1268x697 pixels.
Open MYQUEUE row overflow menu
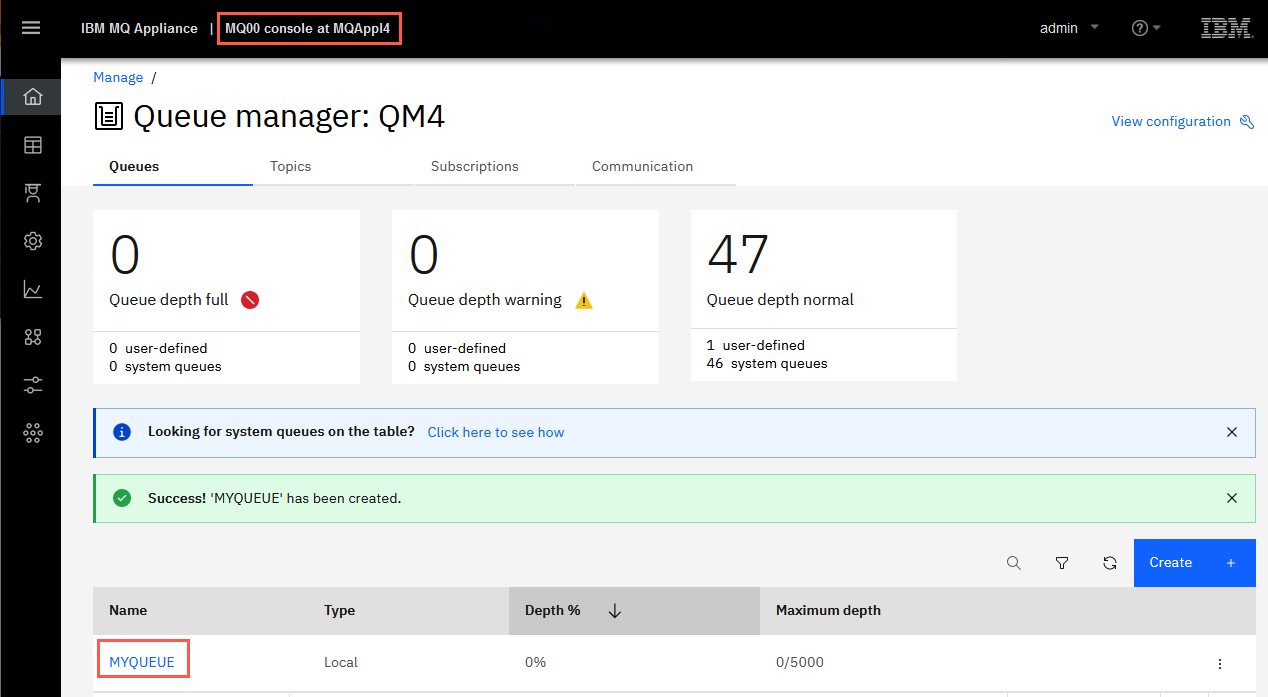pyautogui.click(x=1219, y=663)
